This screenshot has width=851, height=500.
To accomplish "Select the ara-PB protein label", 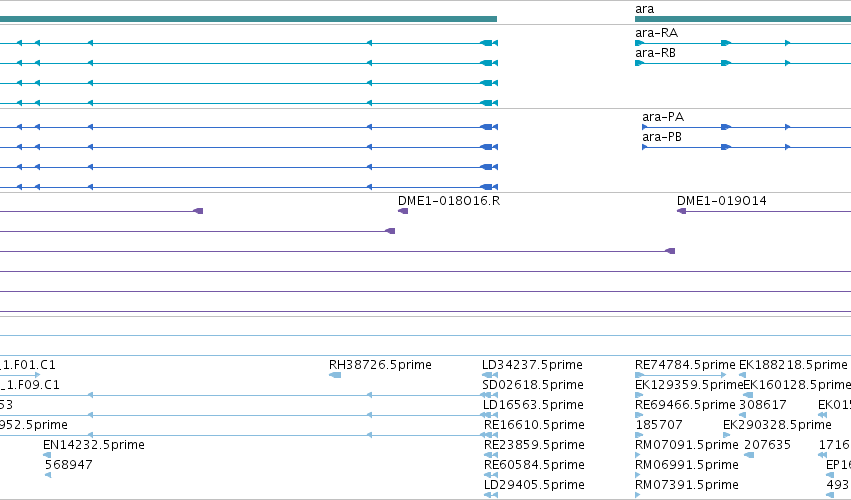I will click(x=662, y=137).
